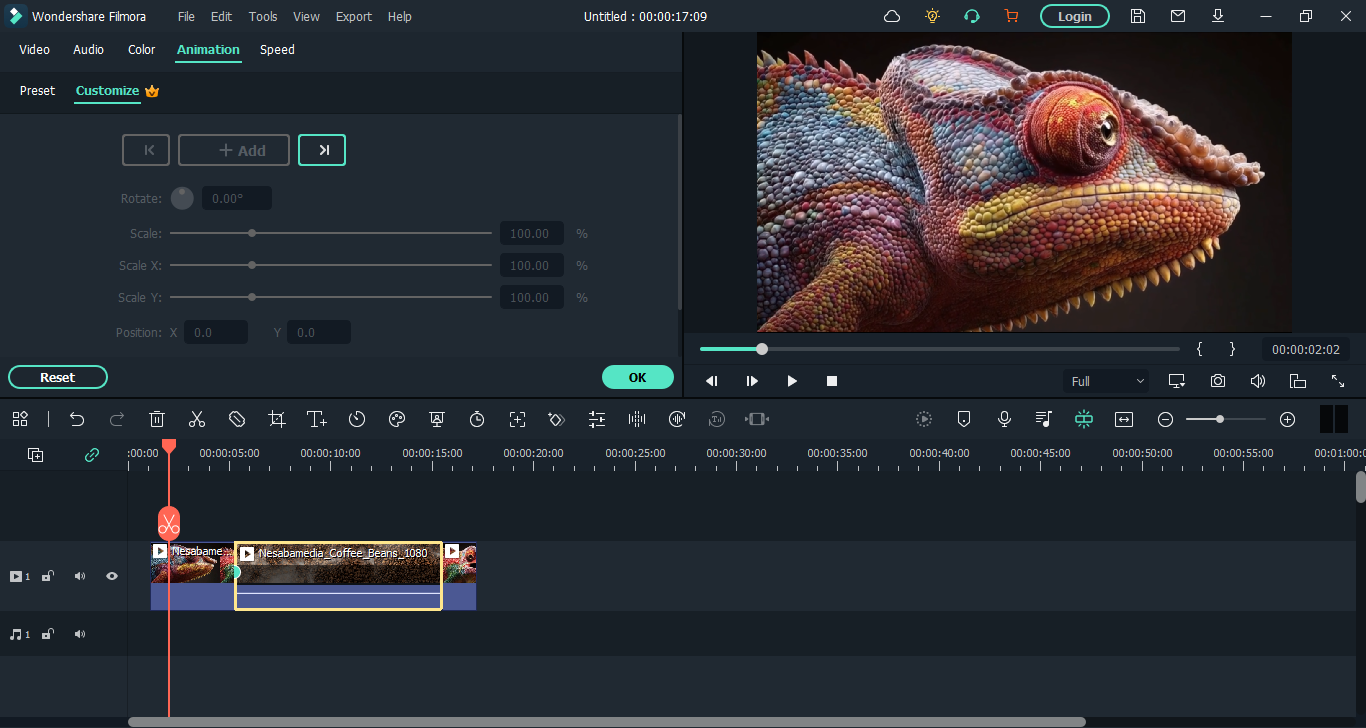The height and width of the screenshot is (728, 1366).
Task: Toggle visibility eye on video track 1
Action: tap(112, 576)
